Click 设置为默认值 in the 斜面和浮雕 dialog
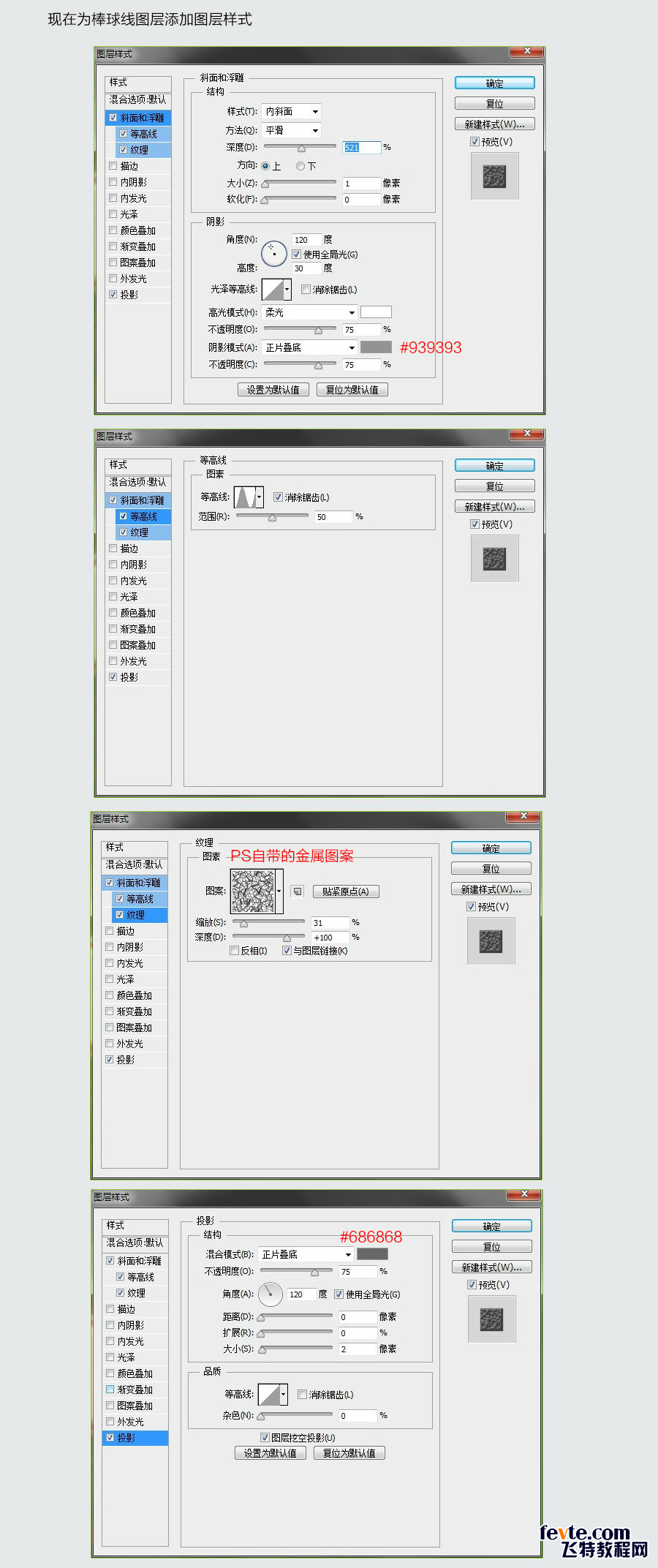This screenshot has width=658, height=1568. pos(273,390)
